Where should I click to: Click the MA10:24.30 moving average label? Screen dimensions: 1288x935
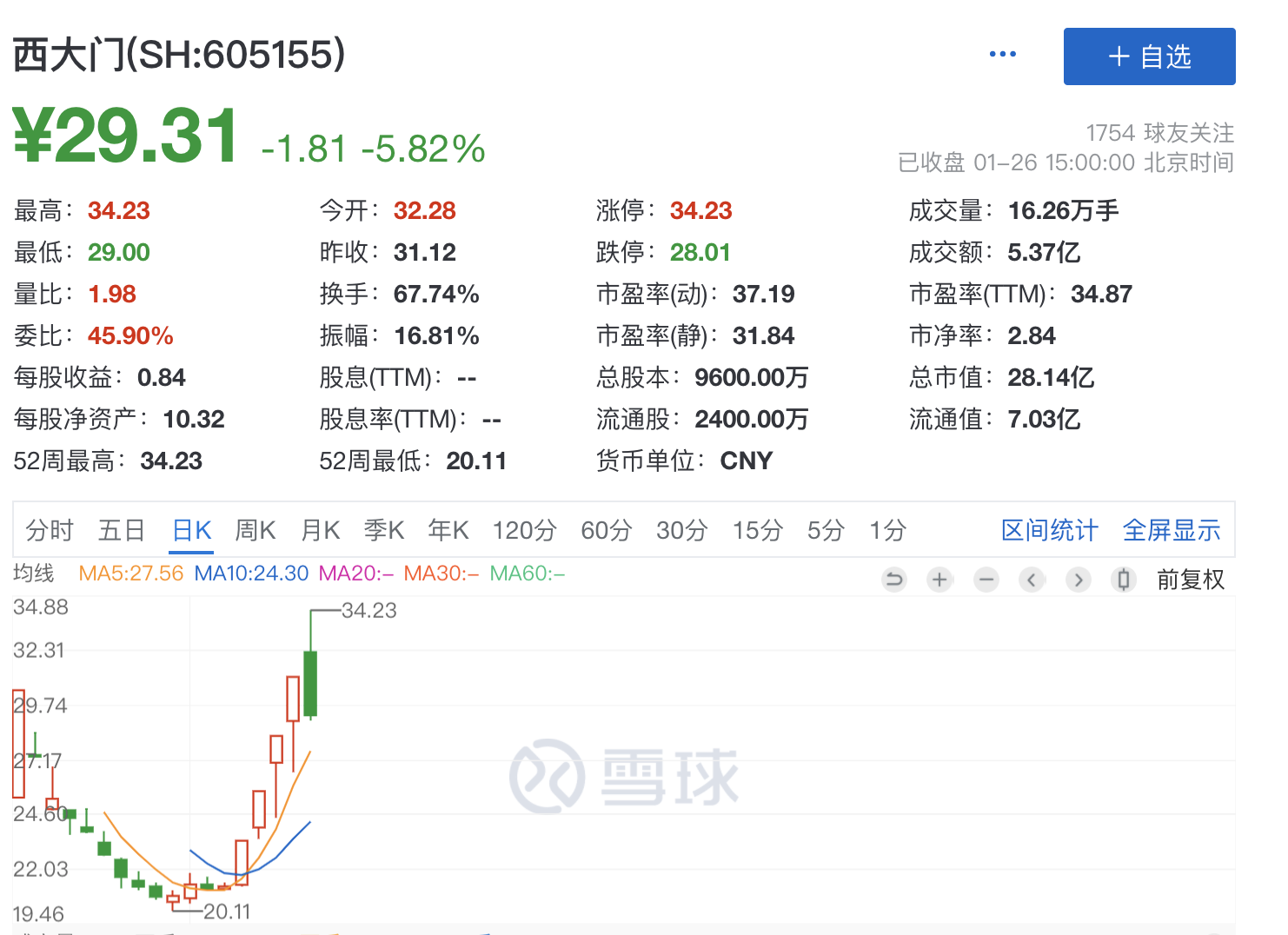(x=252, y=574)
